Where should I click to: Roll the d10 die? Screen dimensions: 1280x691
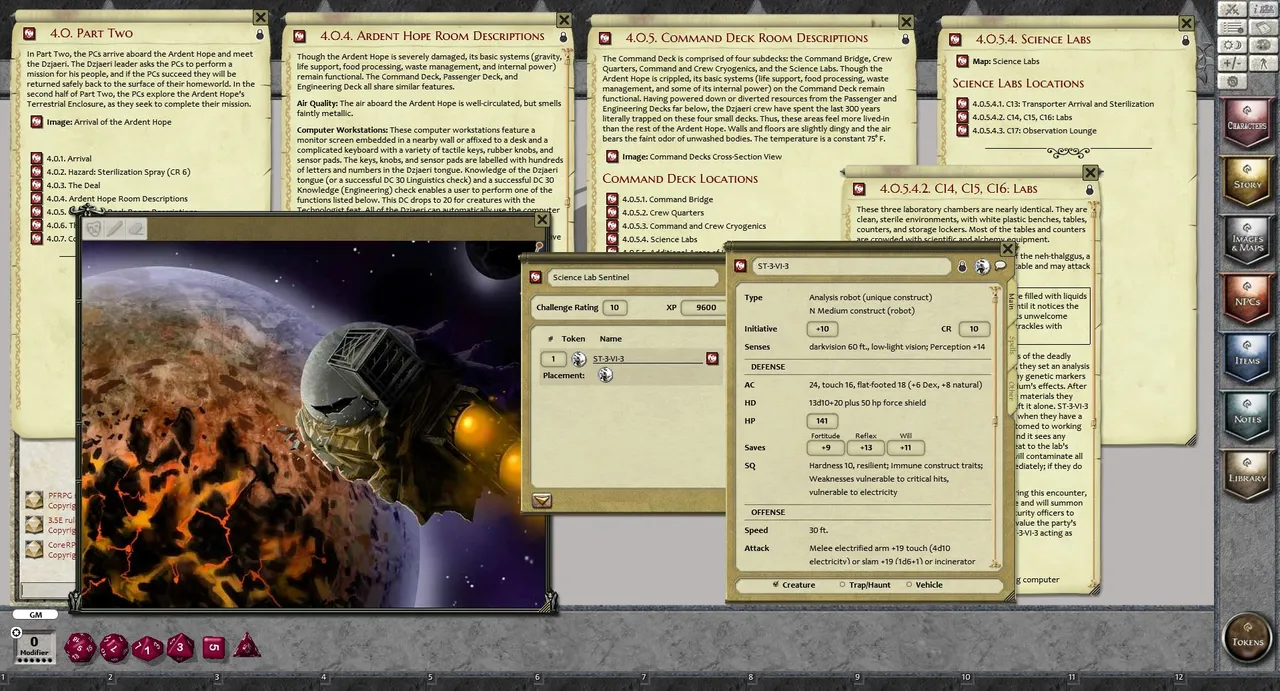pos(147,648)
